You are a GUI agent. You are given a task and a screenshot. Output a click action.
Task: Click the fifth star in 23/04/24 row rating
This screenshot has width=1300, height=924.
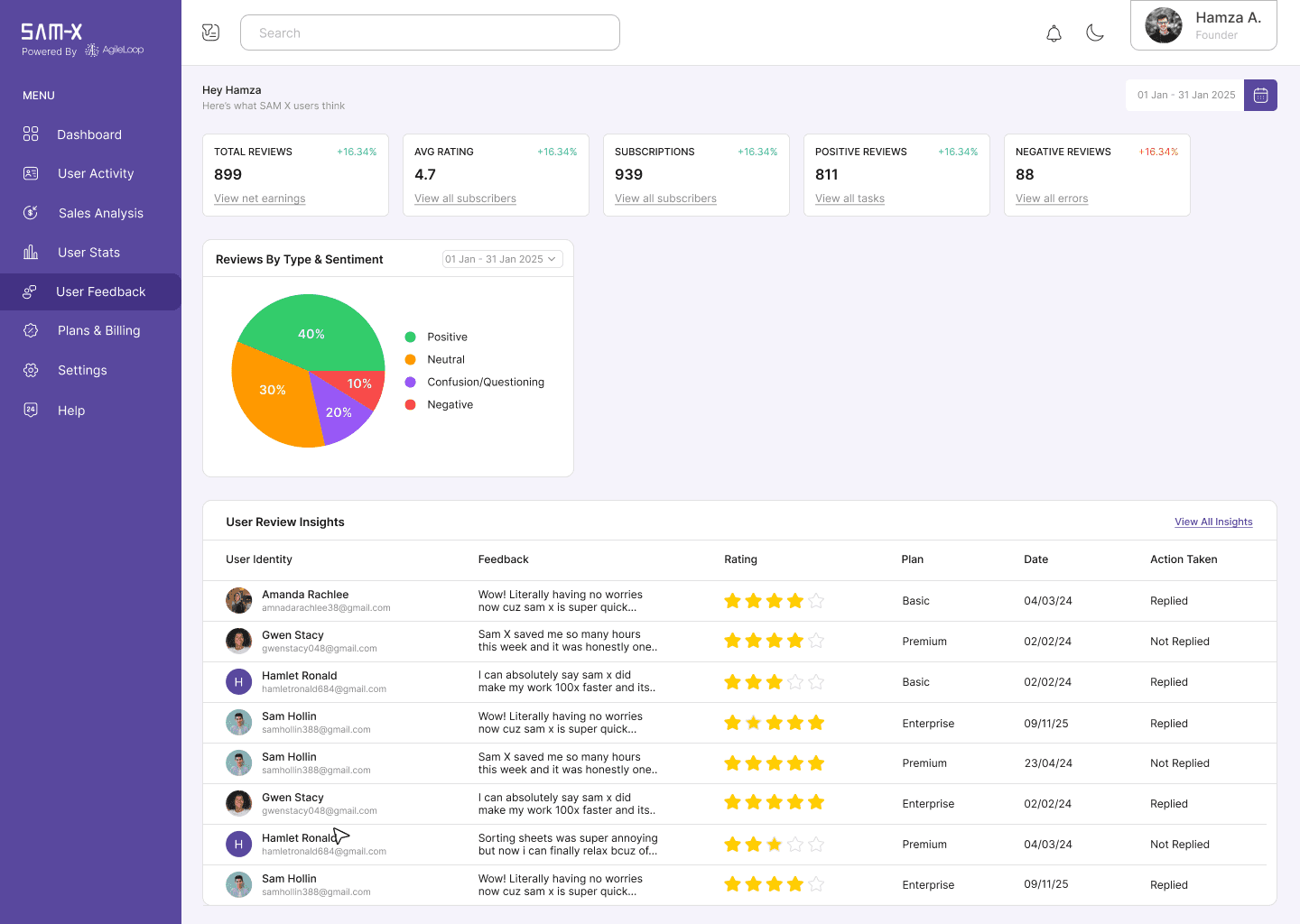[816, 763]
